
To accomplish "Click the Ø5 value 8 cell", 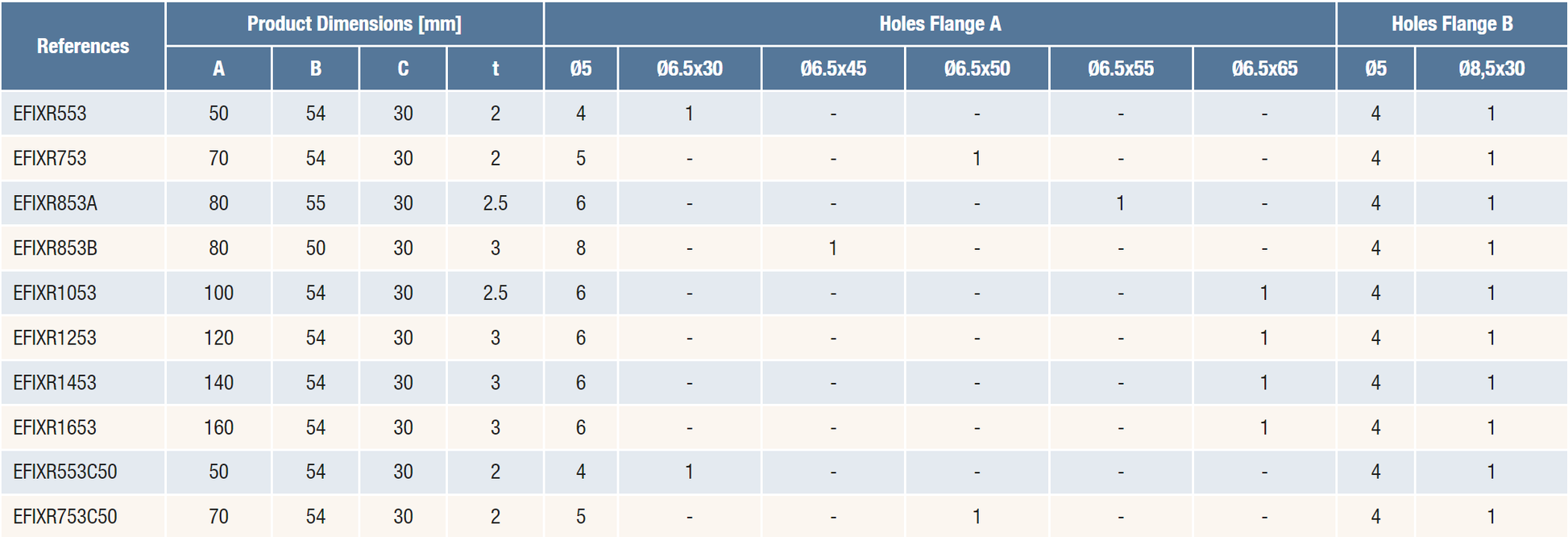I will pos(580,248).
